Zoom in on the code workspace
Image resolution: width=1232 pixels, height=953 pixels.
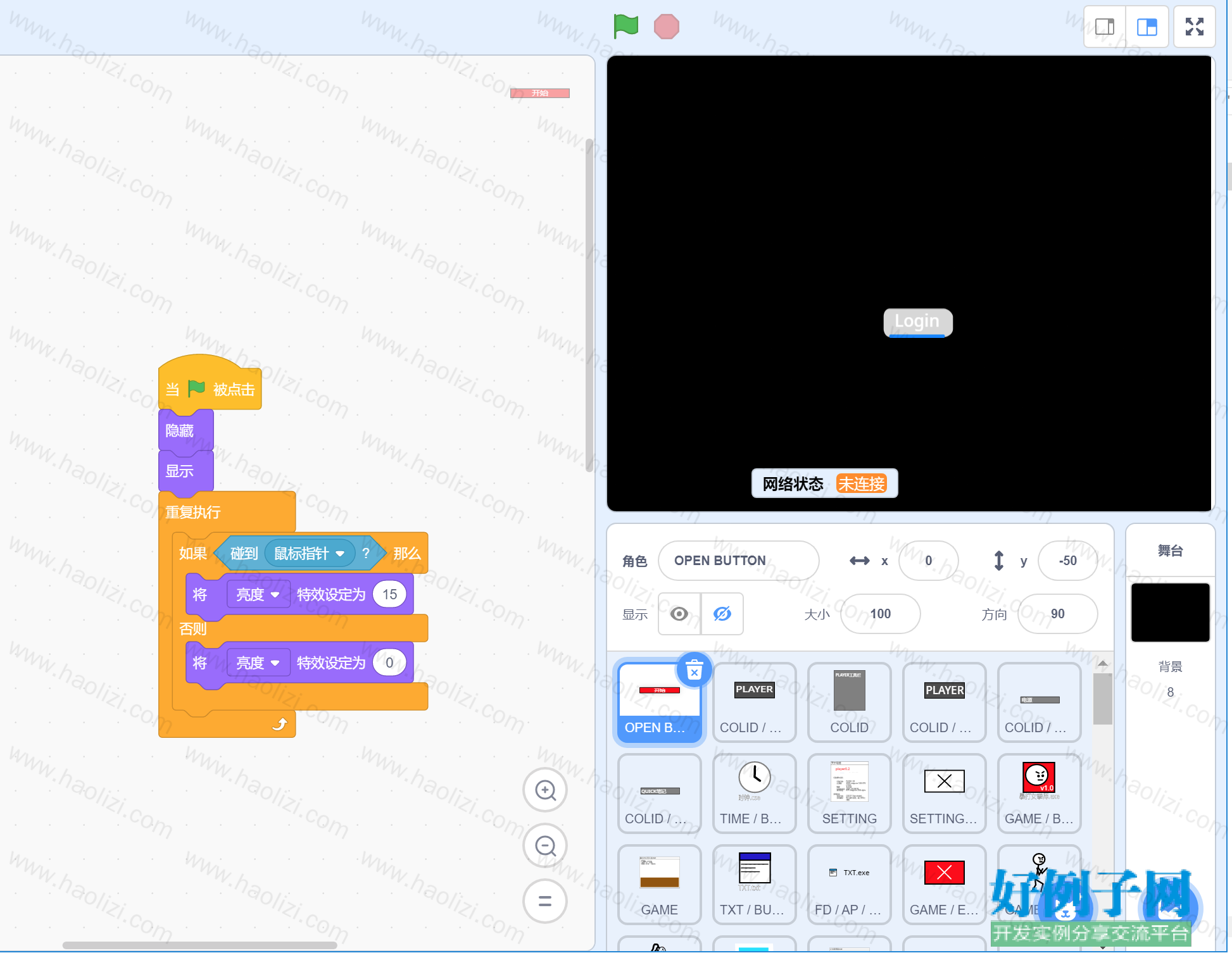(545, 790)
